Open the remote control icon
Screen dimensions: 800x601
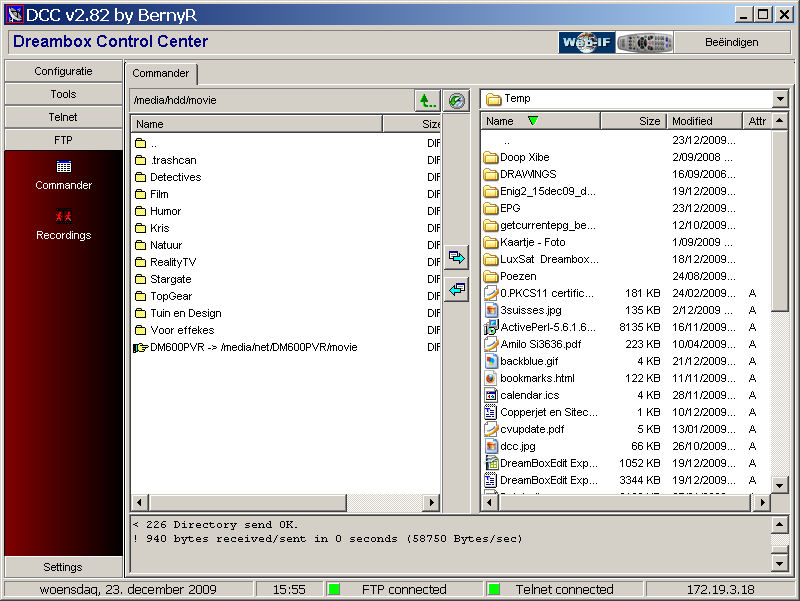coord(645,42)
